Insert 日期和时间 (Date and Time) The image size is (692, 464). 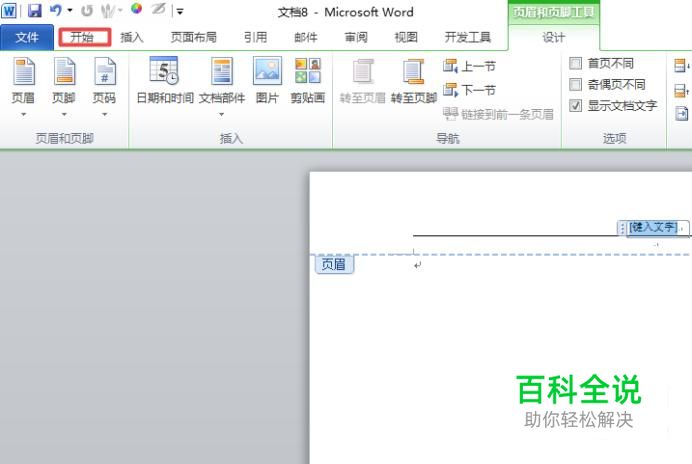click(x=165, y=80)
